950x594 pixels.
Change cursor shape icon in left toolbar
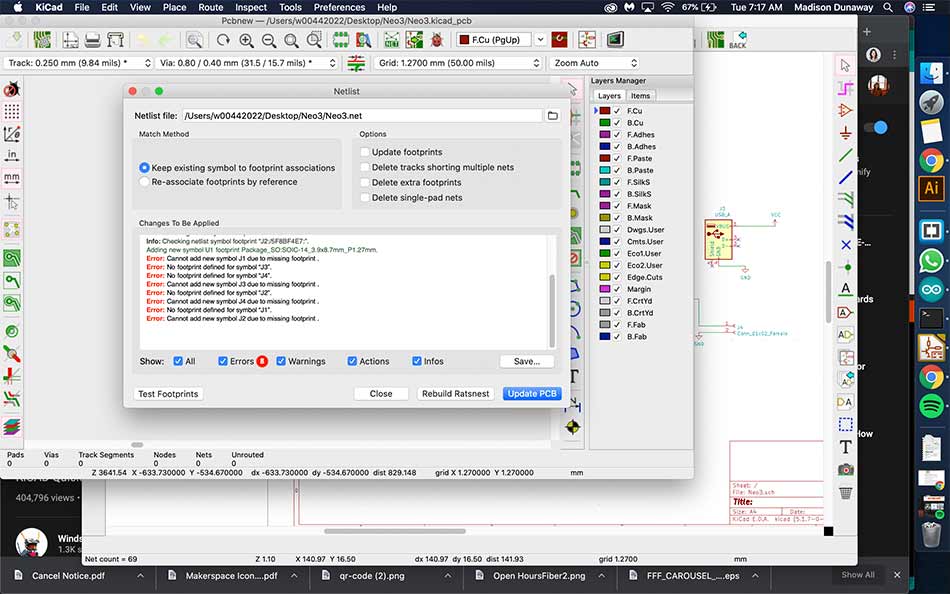coord(12,201)
